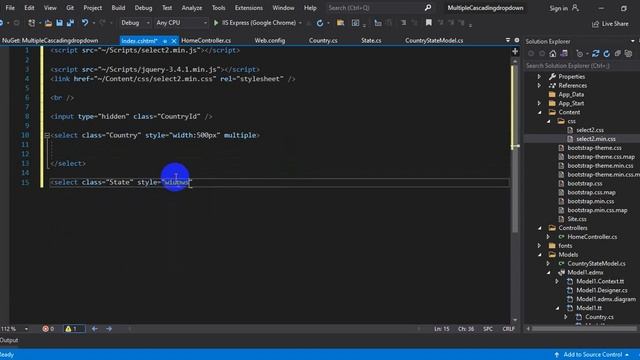The image size is (640, 360).
Task: Expand the fonts folder
Action: tap(539, 246)
